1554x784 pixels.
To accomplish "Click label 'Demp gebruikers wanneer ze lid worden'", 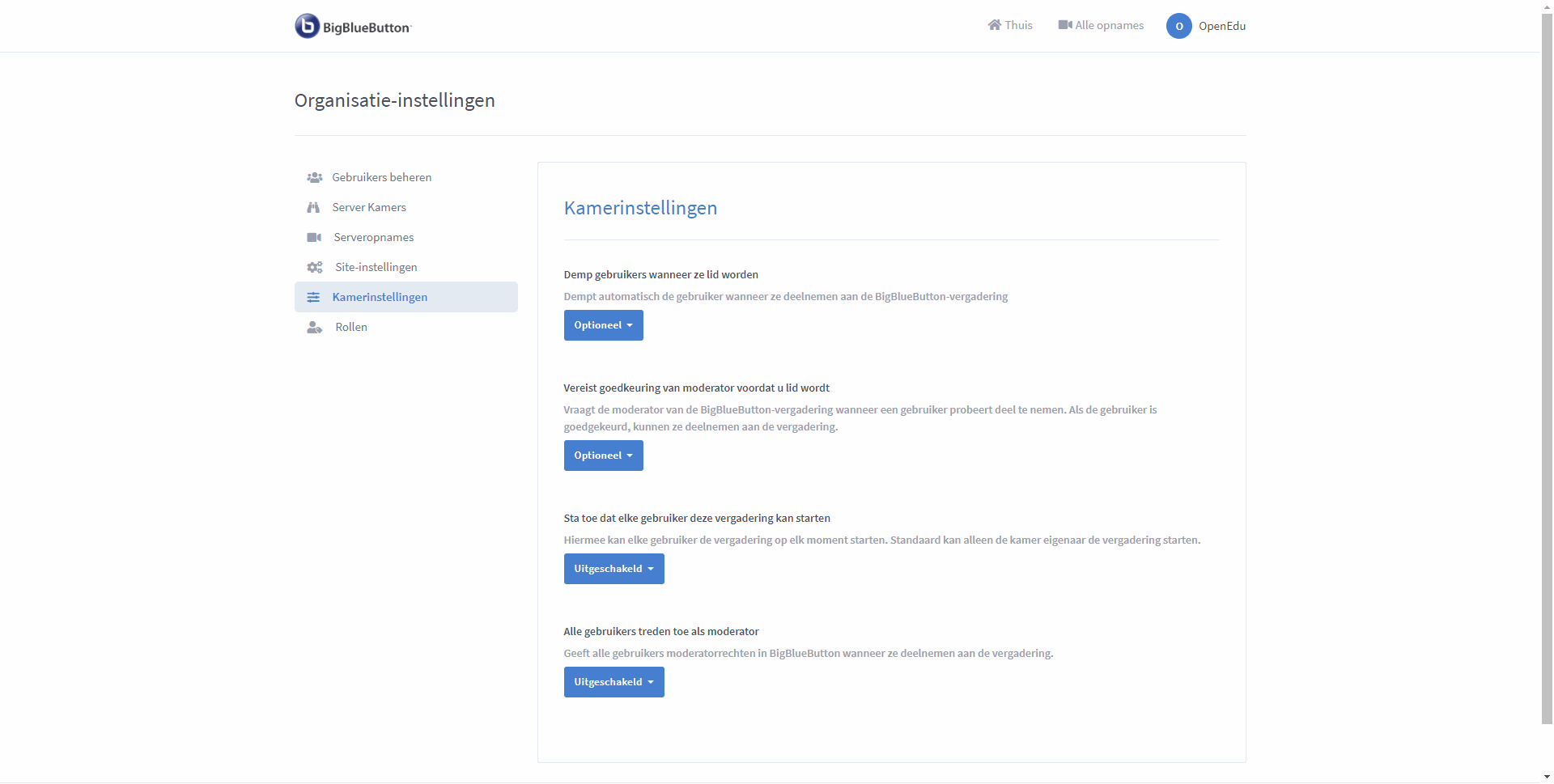I will coord(661,274).
